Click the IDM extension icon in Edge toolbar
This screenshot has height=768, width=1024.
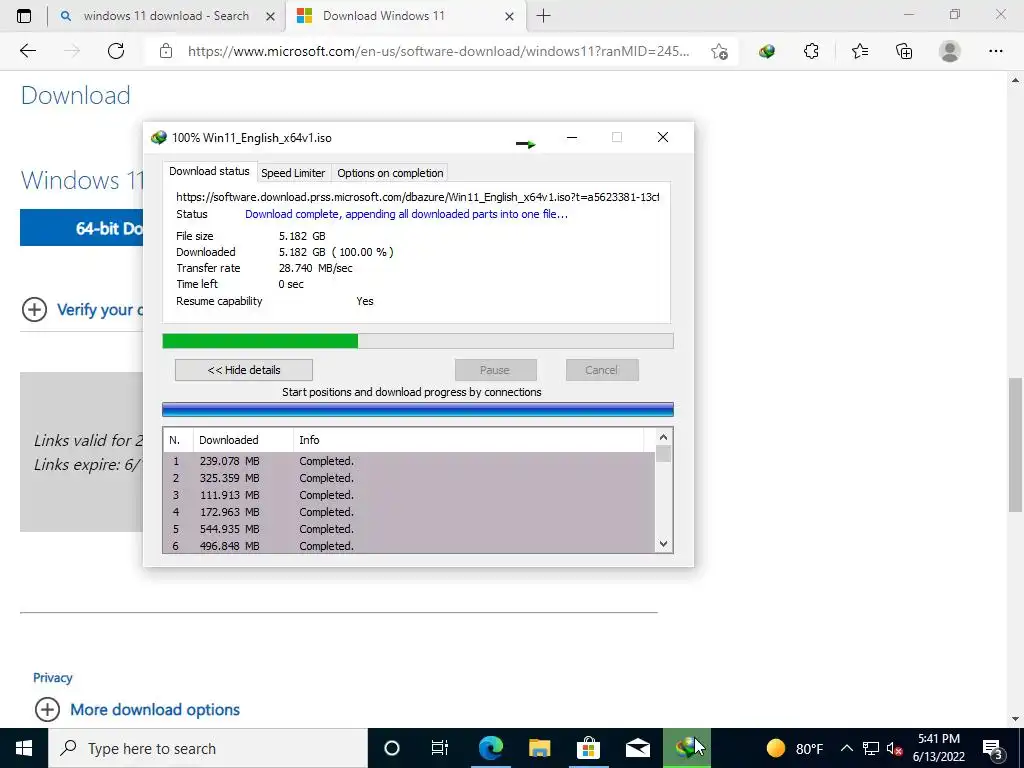(767, 51)
